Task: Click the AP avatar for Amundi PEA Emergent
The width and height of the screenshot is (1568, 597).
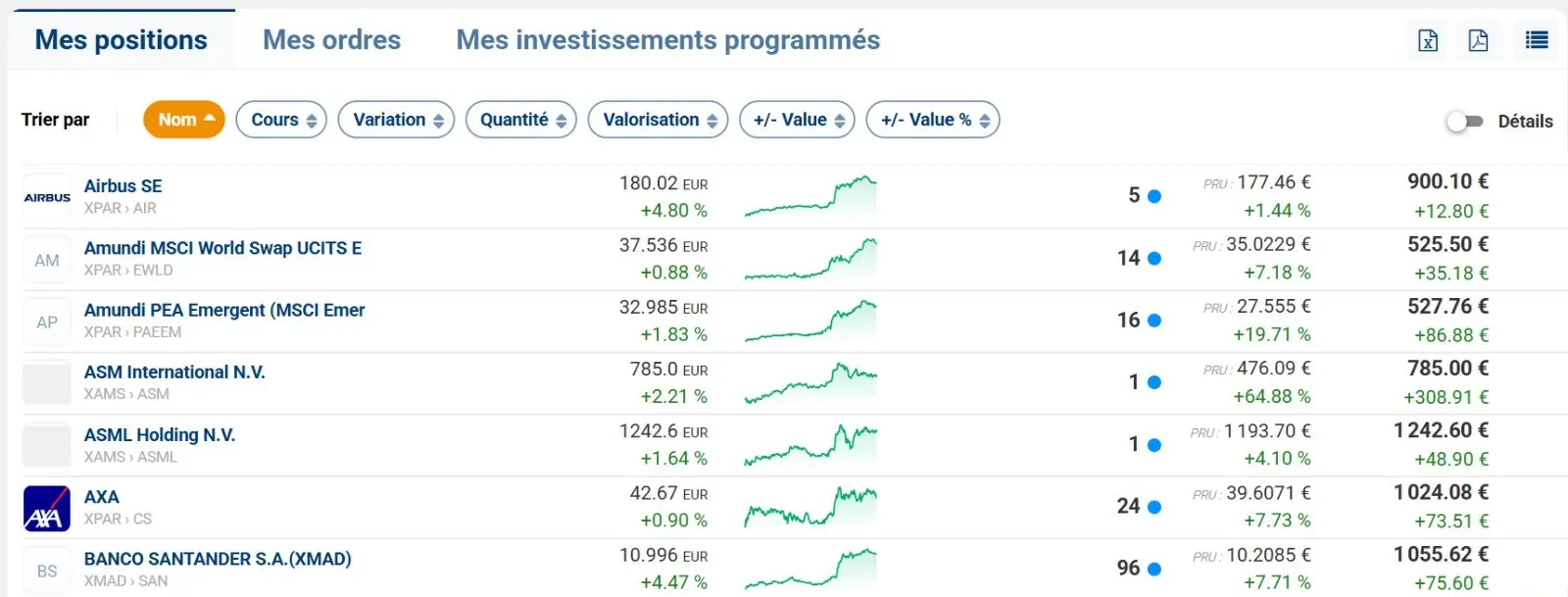Action: click(47, 322)
